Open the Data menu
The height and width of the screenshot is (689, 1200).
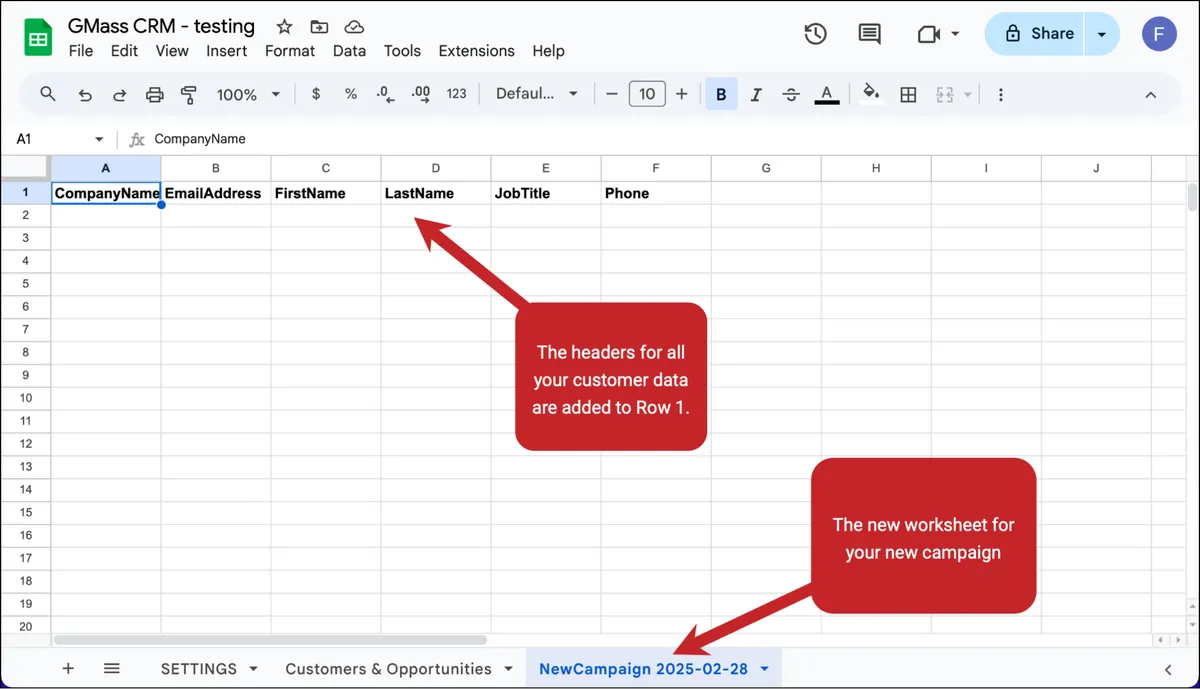click(349, 51)
